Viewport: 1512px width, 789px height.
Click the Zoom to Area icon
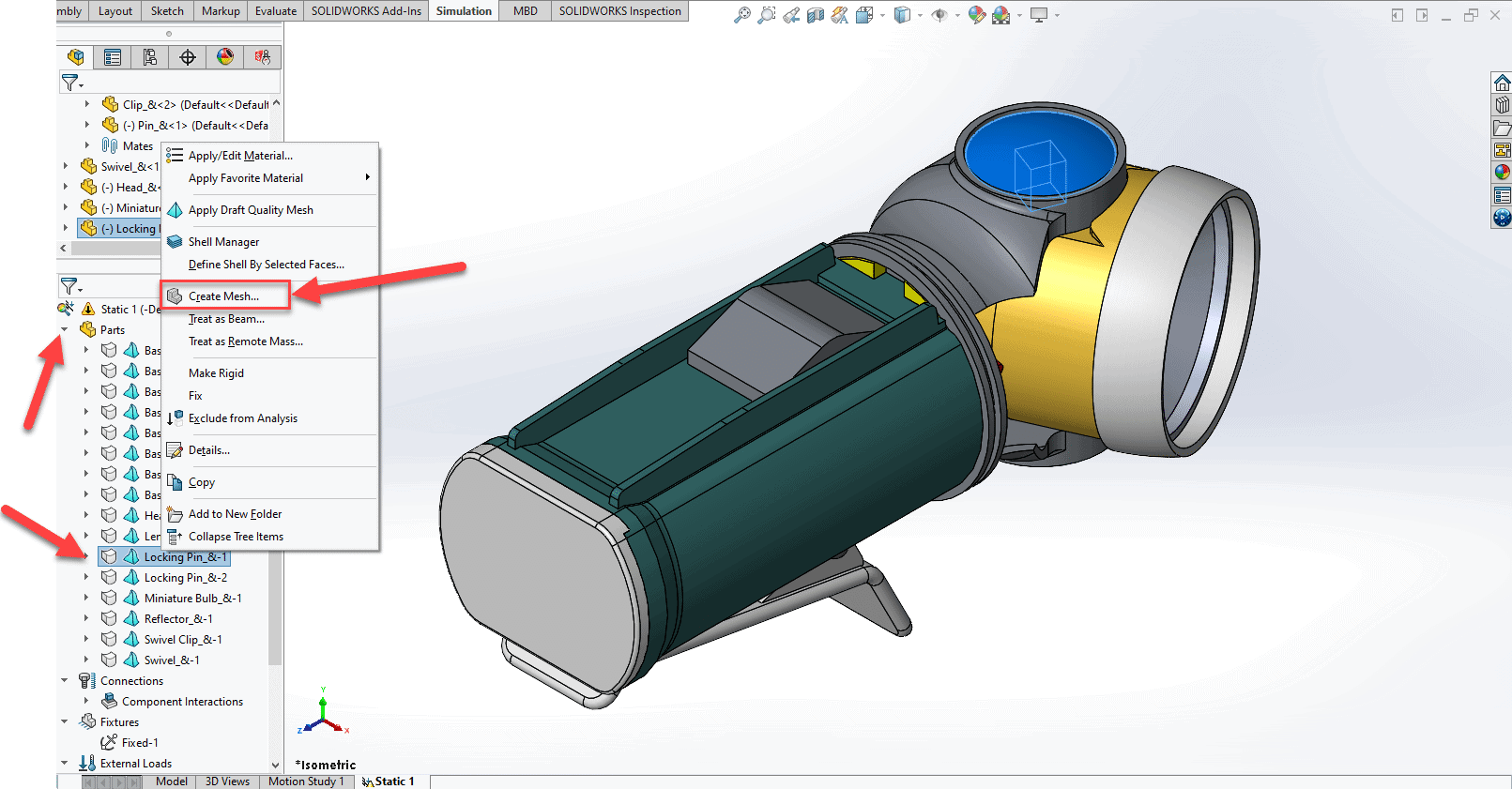767,15
